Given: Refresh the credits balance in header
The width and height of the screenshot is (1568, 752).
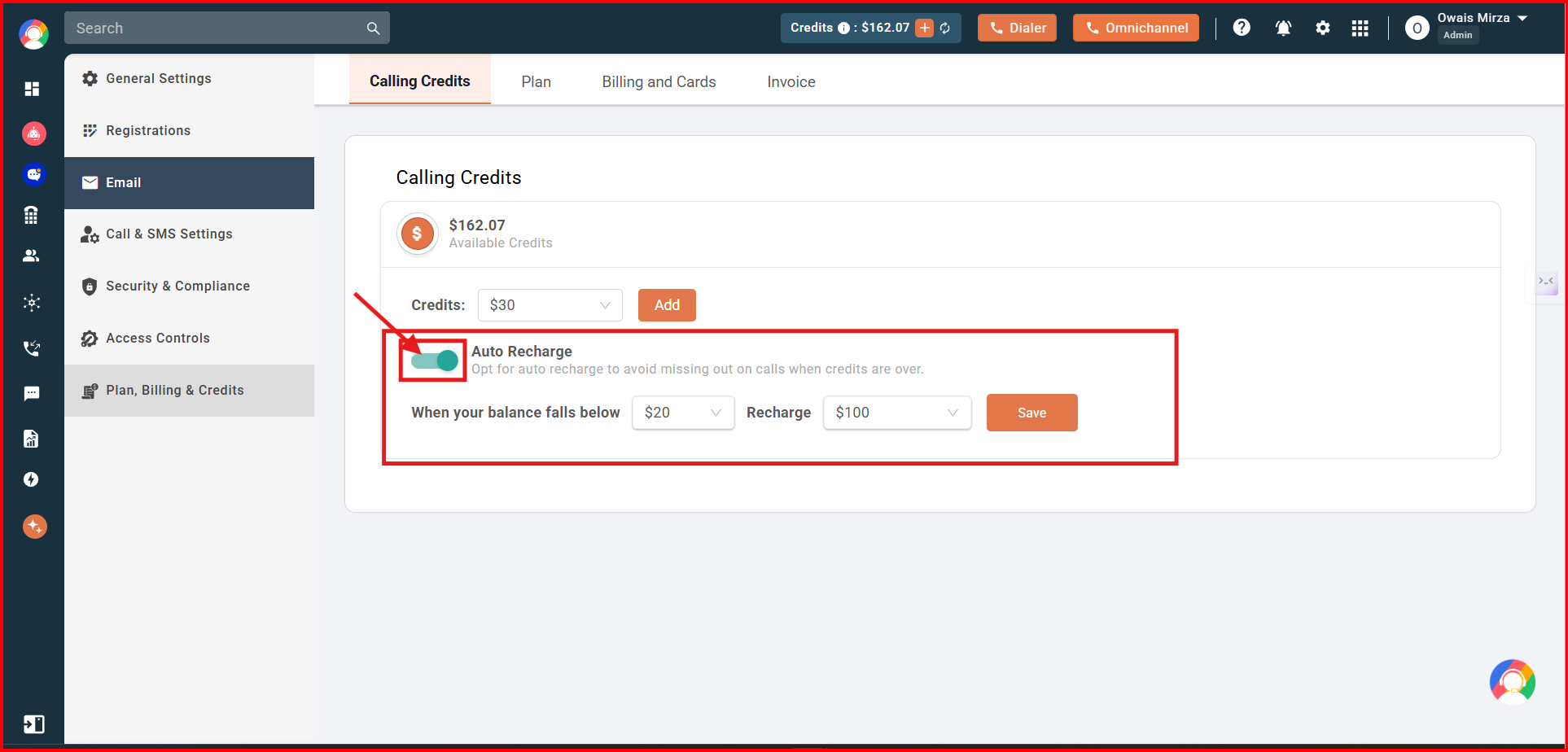Looking at the screenshot, I should (945, 28).
